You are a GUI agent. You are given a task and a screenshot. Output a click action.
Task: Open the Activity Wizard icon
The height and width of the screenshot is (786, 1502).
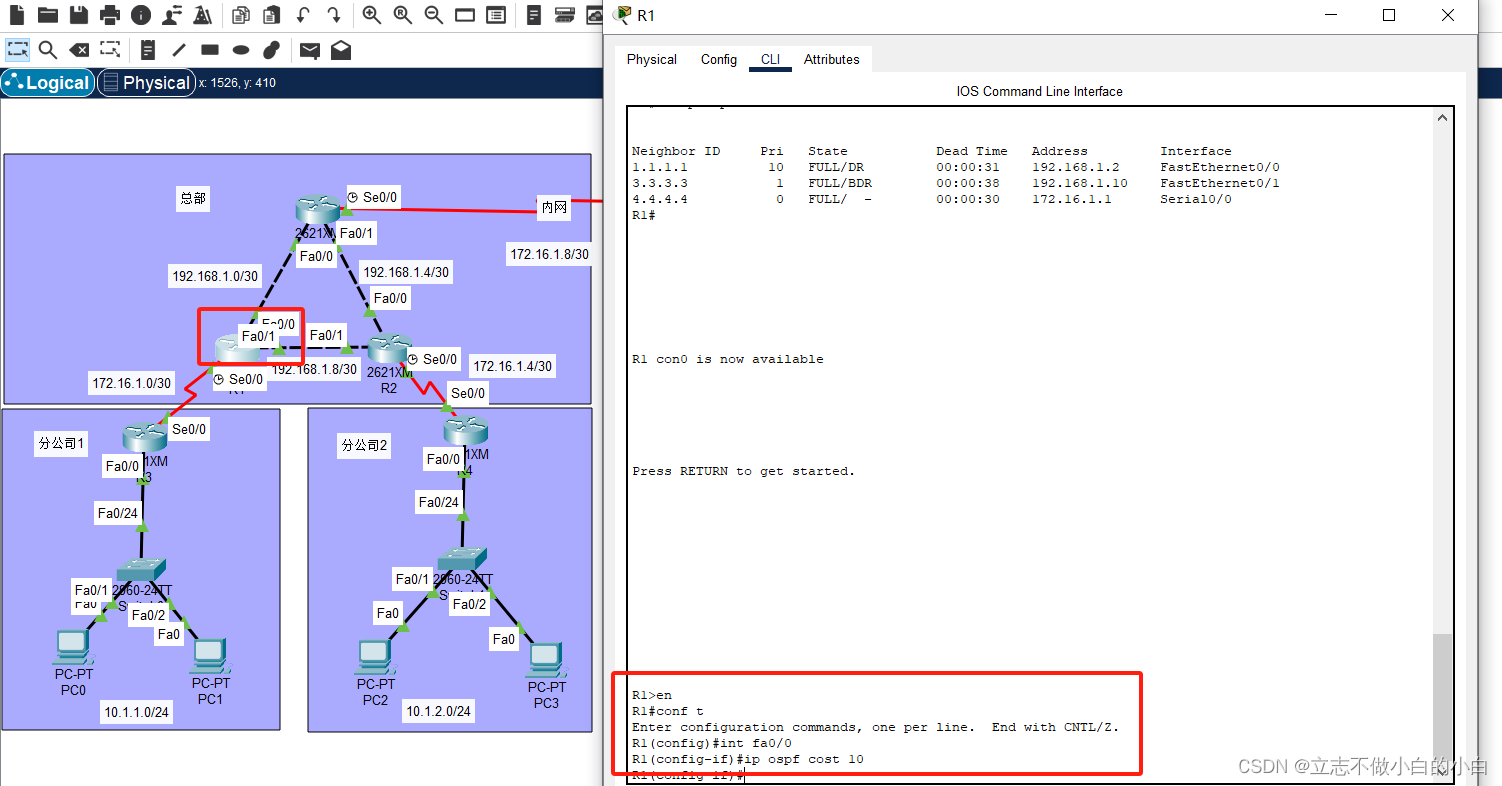(203, 15)
